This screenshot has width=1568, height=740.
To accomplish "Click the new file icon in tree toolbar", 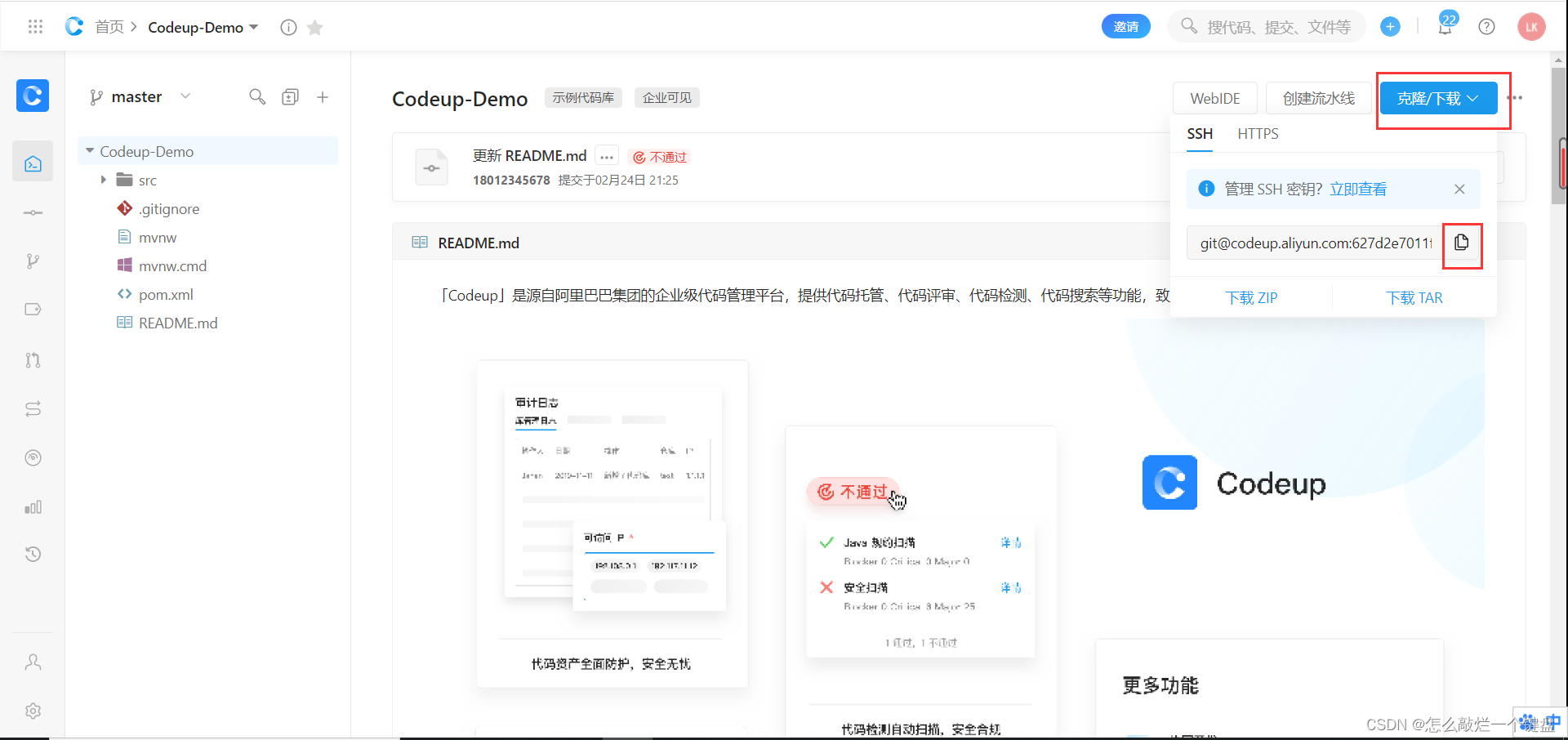I will pyautogui.click(x=290, y=97).
